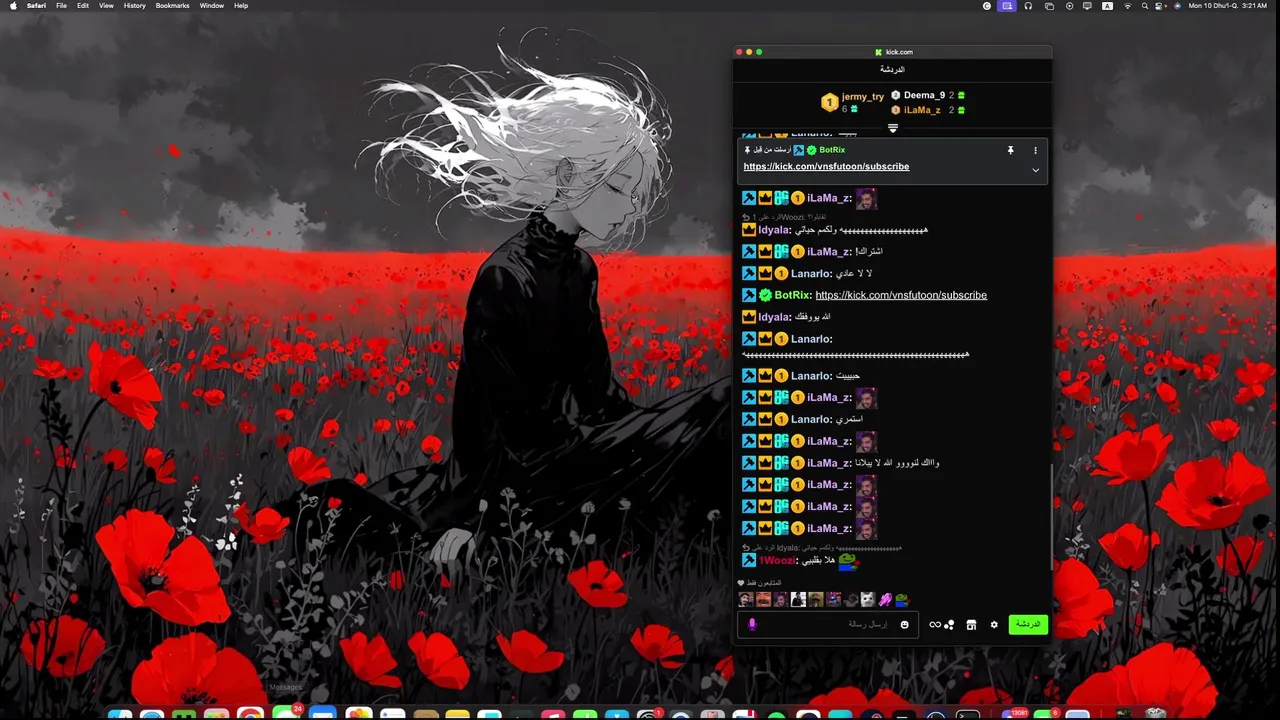
Task: Click the headphones icon in menu bar
Action: 1028,5
